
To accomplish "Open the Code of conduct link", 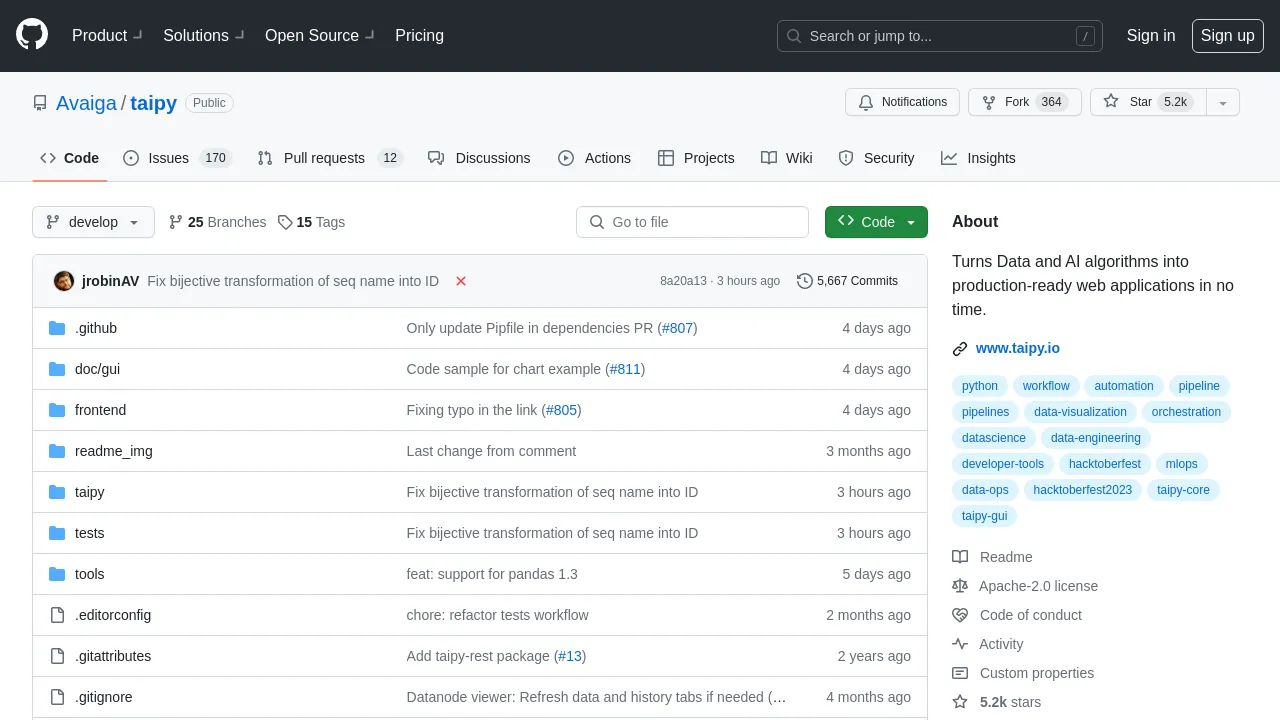I will coord(1017,615).
